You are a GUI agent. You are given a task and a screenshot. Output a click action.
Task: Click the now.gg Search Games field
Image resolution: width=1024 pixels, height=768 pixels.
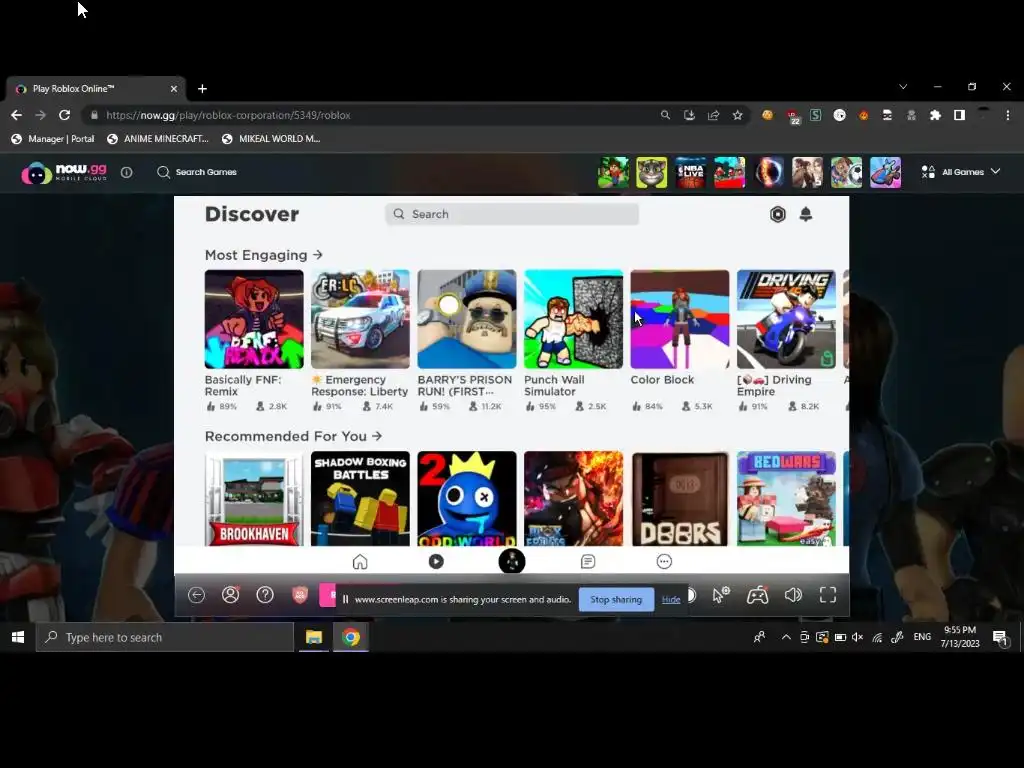click(197, 172)
